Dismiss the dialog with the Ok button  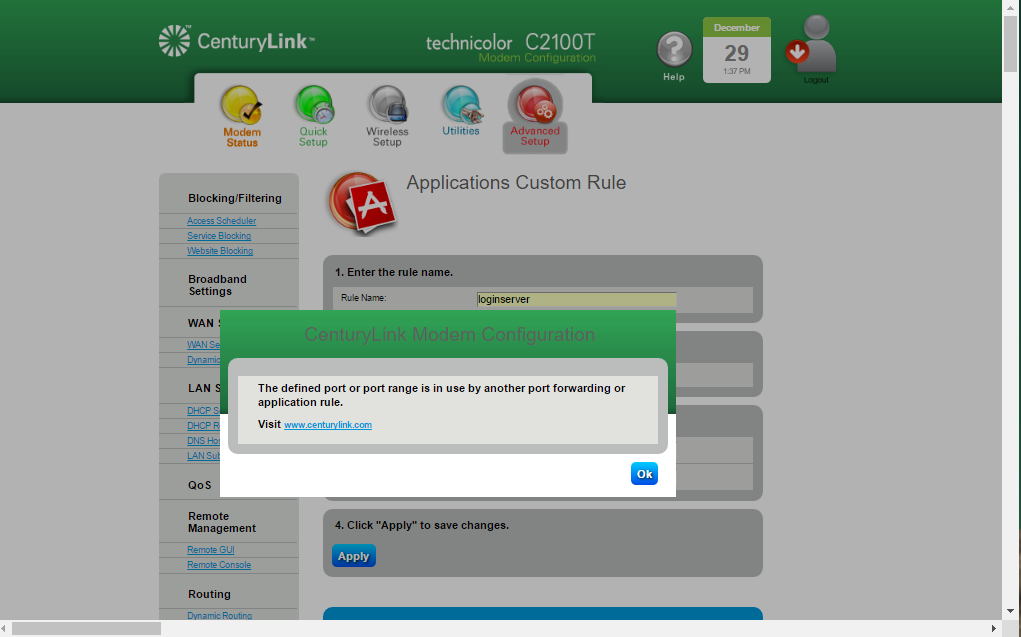[x=644, y=474]
